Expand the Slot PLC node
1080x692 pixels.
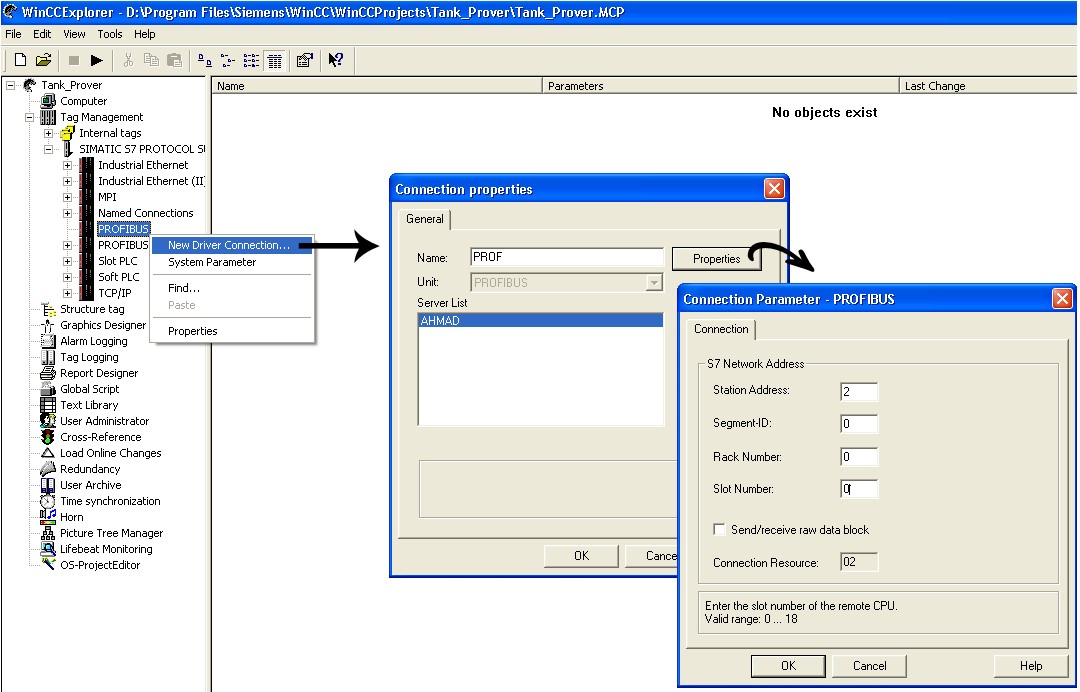68,261
